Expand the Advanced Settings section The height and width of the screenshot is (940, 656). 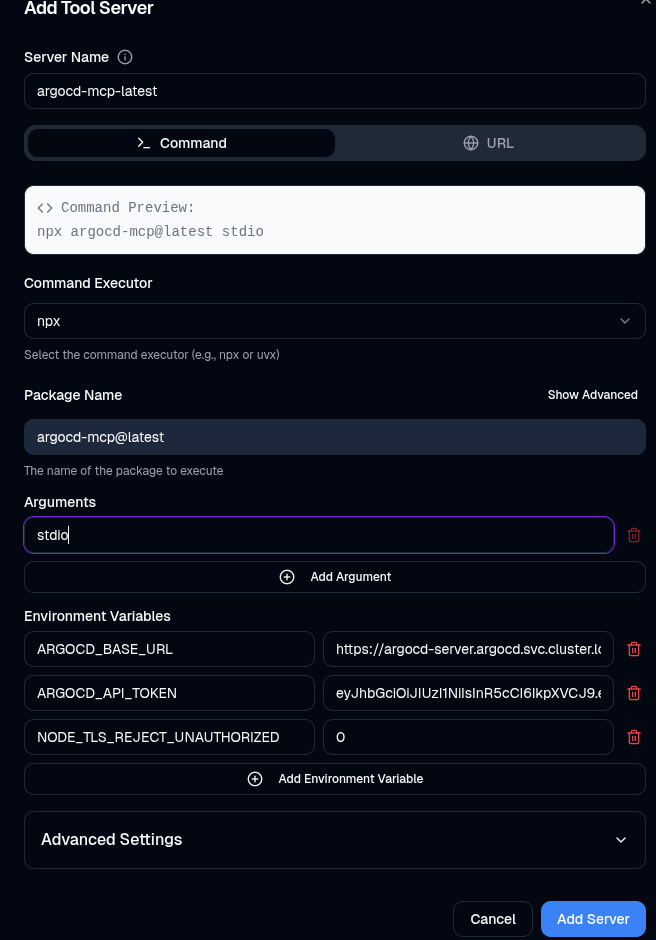pyautogui.click(x=334, y=839)
